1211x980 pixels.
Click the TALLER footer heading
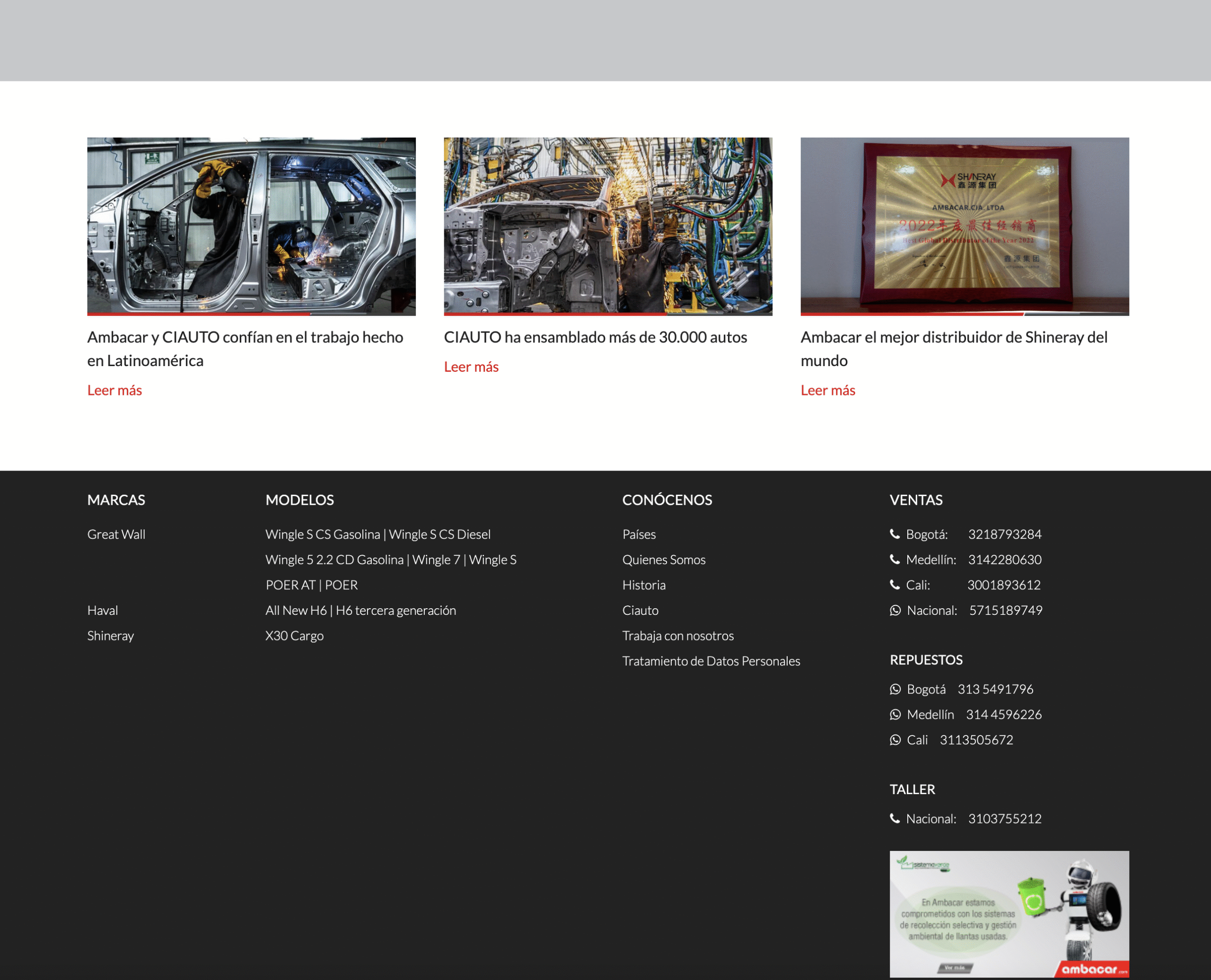pos(913,789)
